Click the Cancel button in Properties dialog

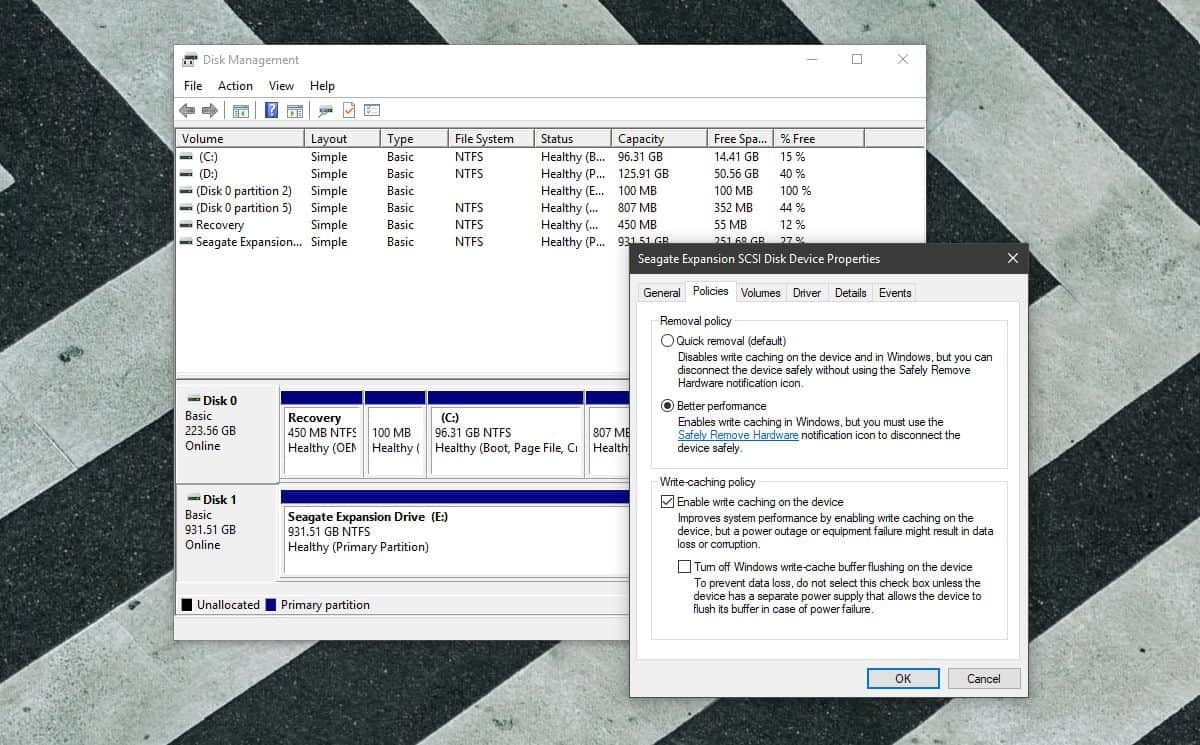984,678
